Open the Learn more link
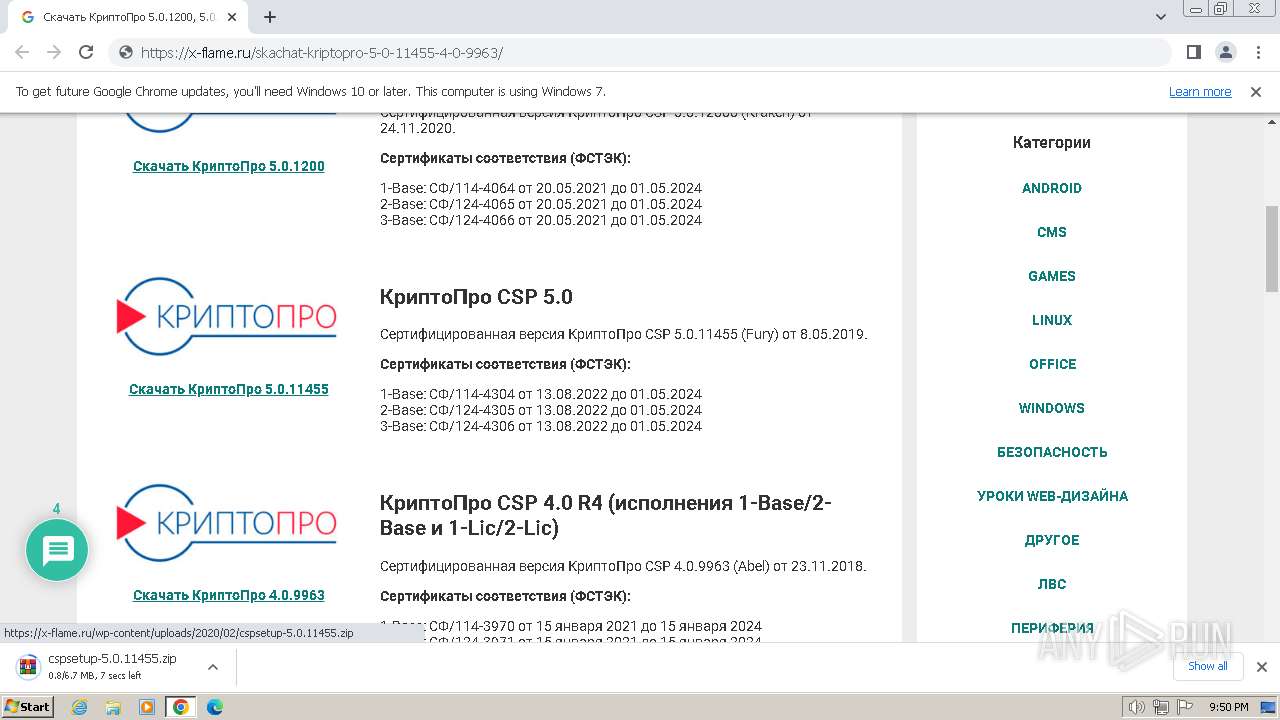 1200,91
